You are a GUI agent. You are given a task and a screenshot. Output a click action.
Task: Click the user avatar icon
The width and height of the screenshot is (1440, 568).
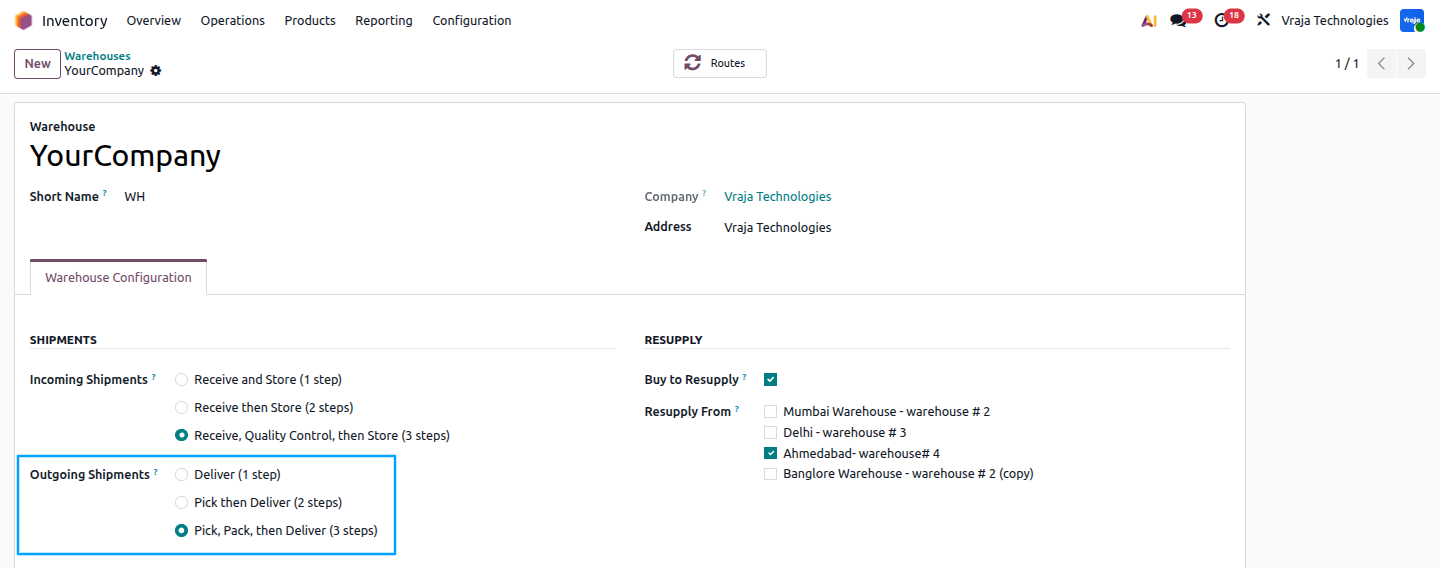(x=1412, y=20)
